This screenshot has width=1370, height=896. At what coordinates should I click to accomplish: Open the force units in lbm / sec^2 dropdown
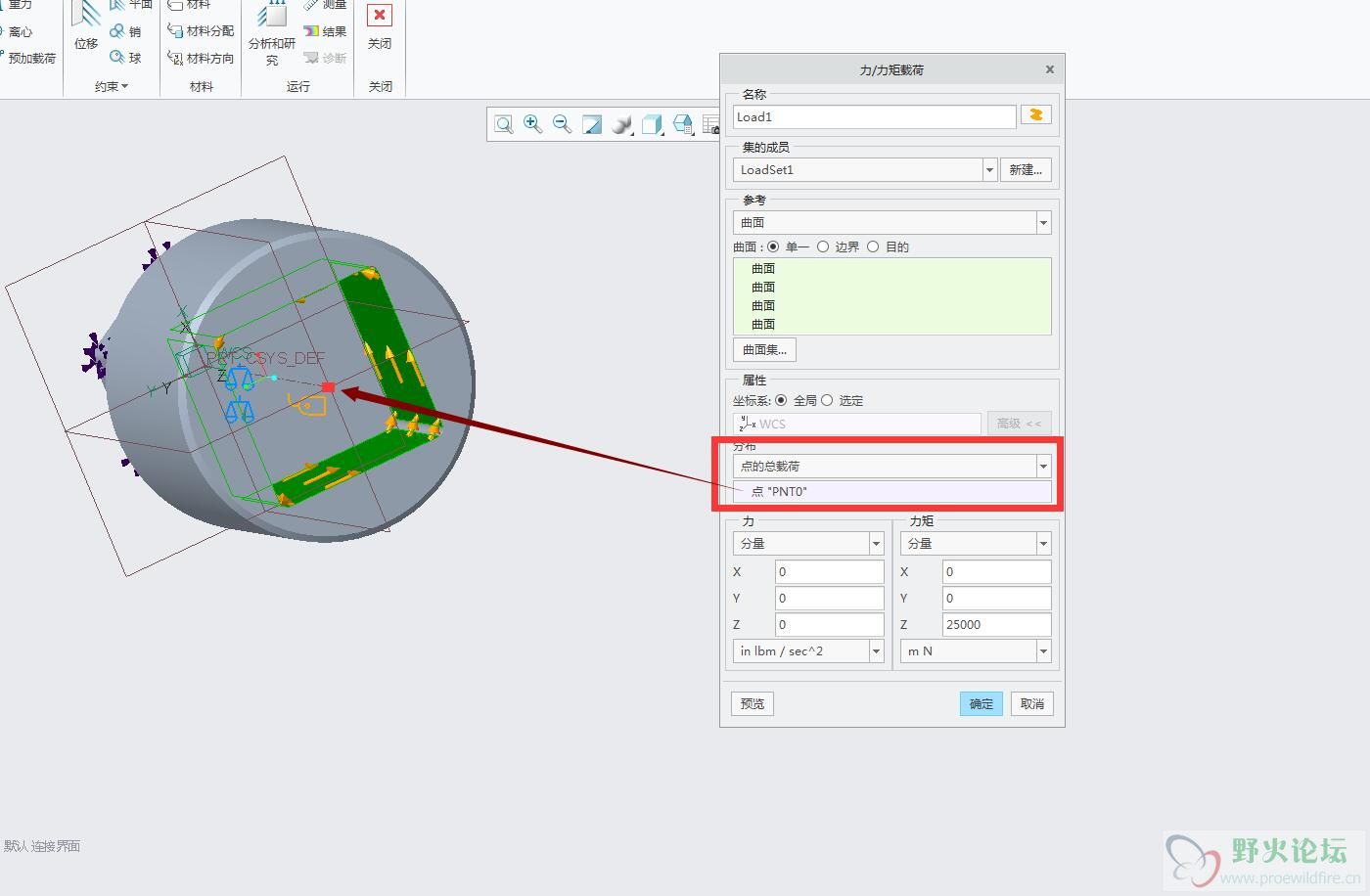[876, 650]
